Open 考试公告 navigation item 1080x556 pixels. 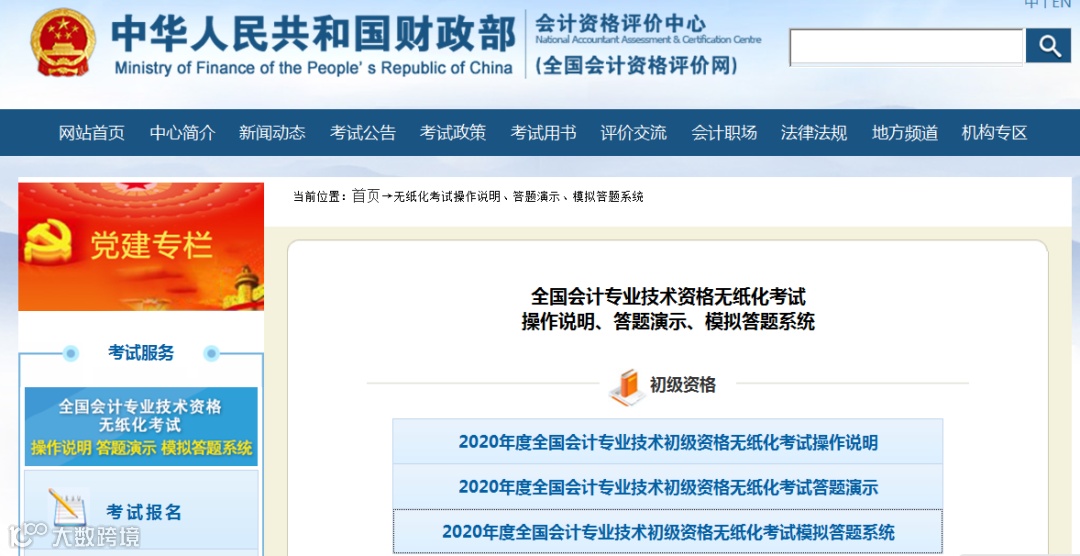pos(363,133)
